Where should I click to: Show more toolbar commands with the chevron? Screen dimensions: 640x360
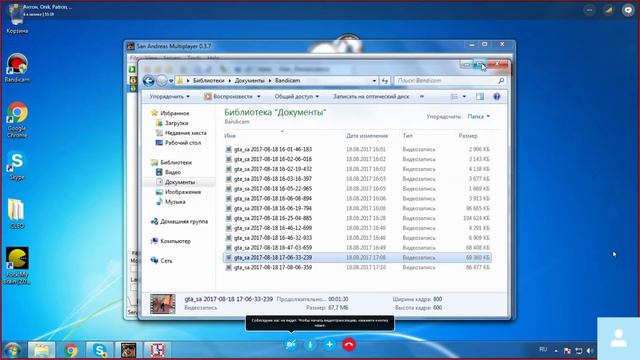point(422,97)
